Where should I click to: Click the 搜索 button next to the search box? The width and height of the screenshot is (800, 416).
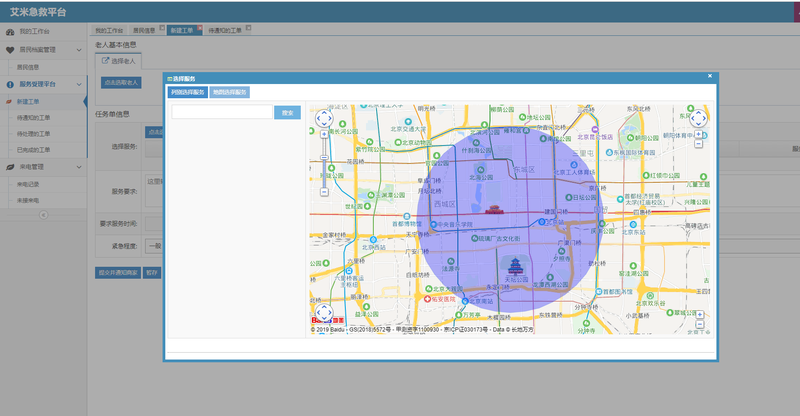coord(287,113)
